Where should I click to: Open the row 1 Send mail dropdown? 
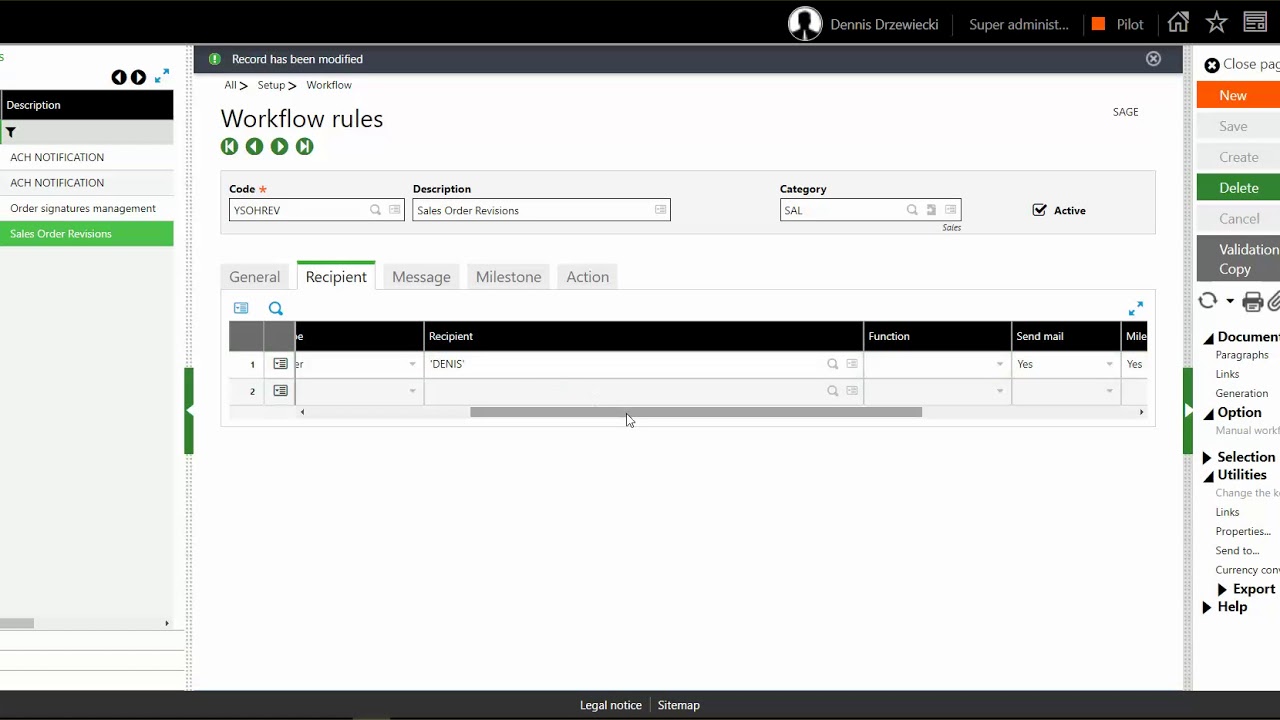pyautogui.click(x=1109, y=364)
